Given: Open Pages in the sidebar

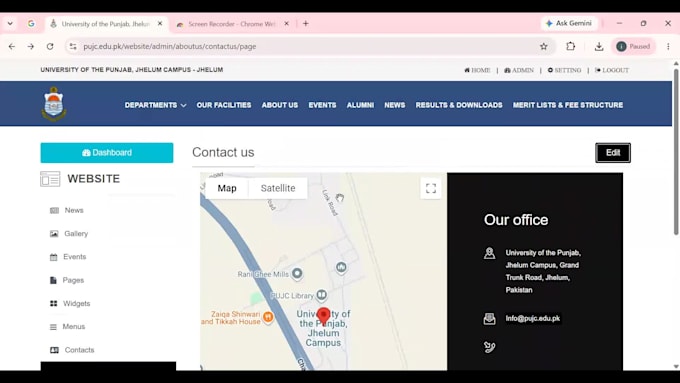Looking at the screenshot, I should [67, 280].
